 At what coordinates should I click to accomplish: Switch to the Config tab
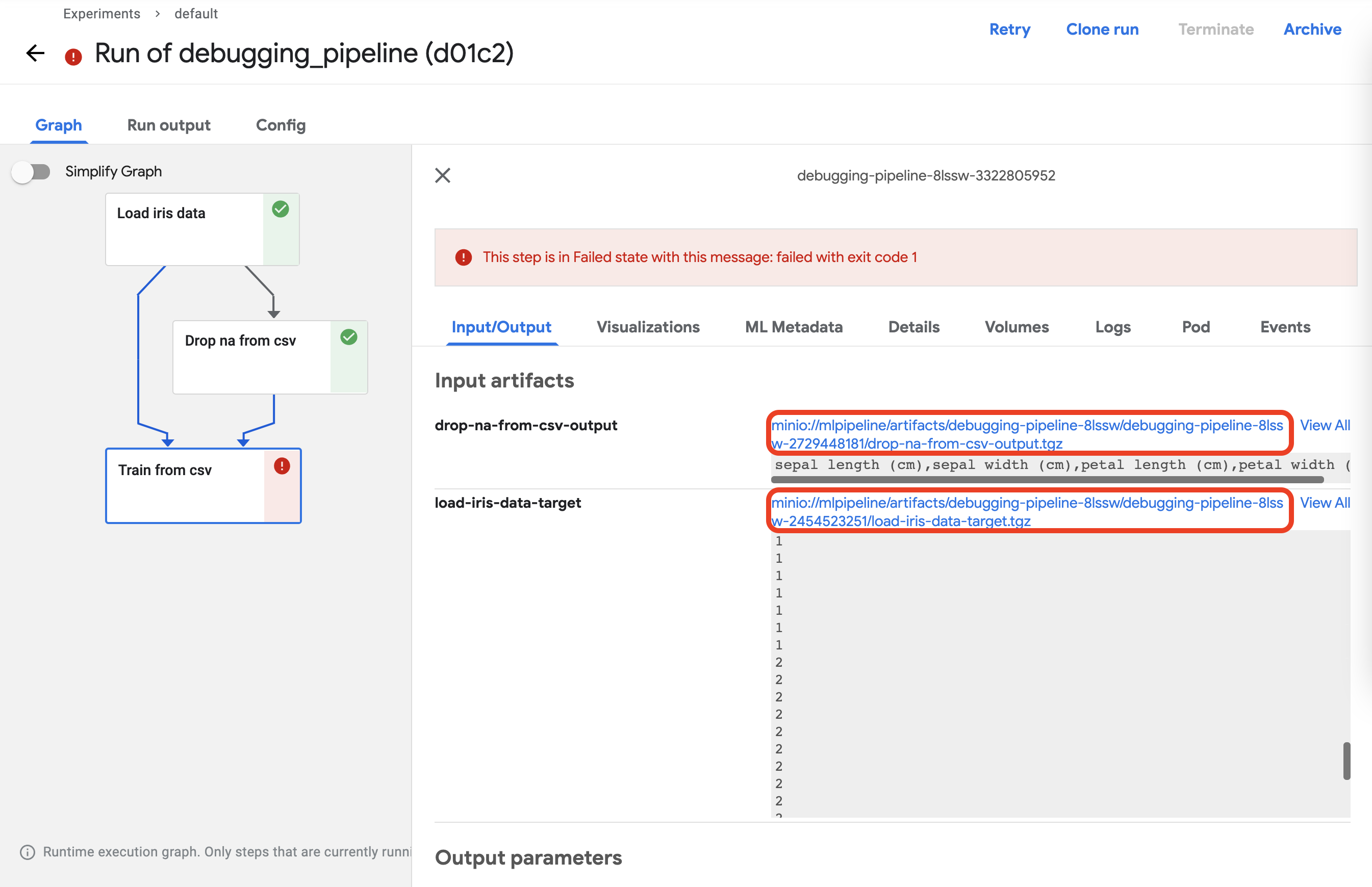point(281,125)
